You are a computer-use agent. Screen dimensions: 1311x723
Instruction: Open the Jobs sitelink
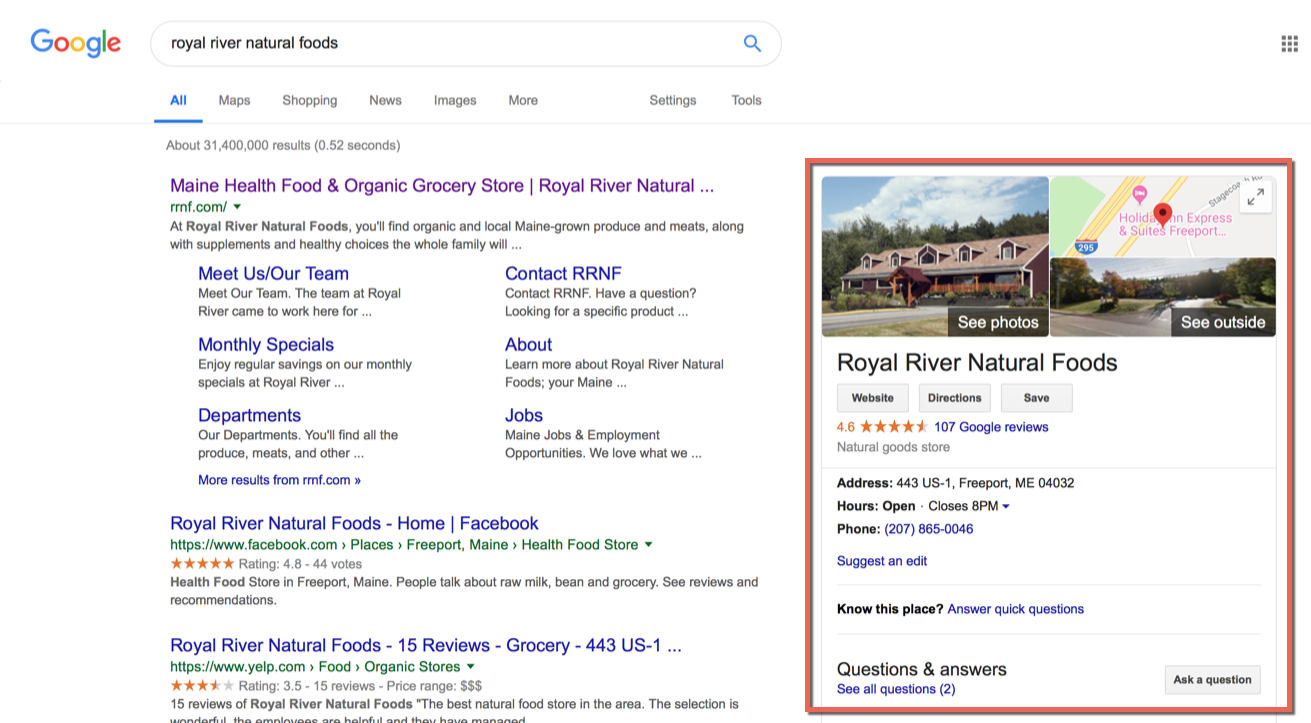pos(524,416)
